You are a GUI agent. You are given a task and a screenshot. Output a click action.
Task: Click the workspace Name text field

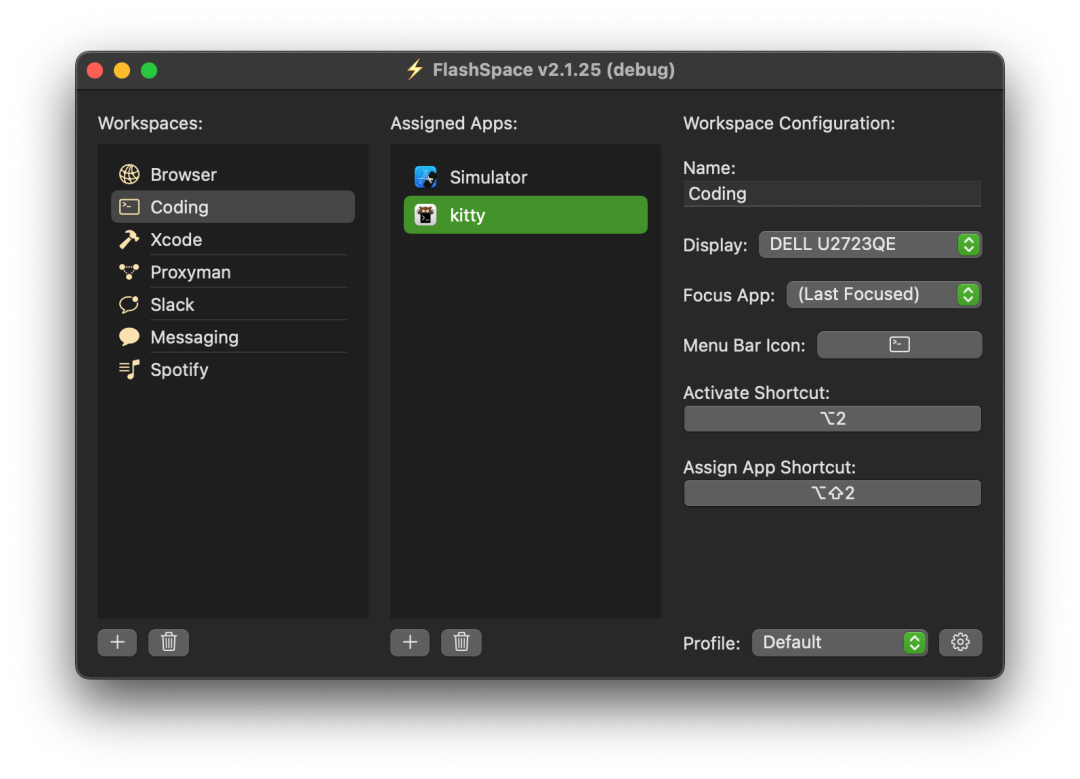tap(831, 193)
